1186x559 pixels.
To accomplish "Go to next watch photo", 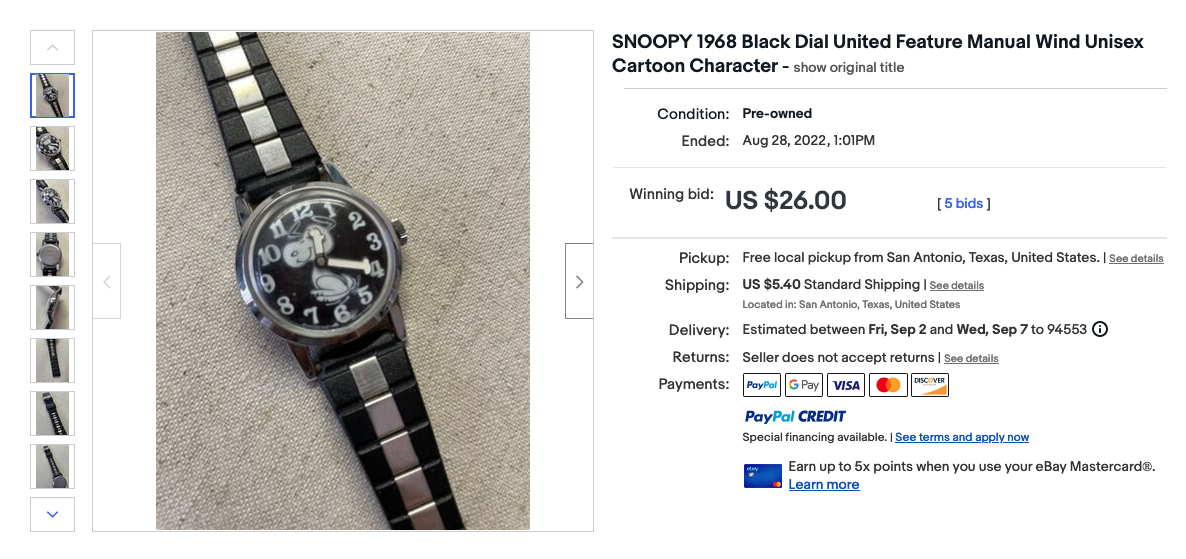I will [579, 282].
